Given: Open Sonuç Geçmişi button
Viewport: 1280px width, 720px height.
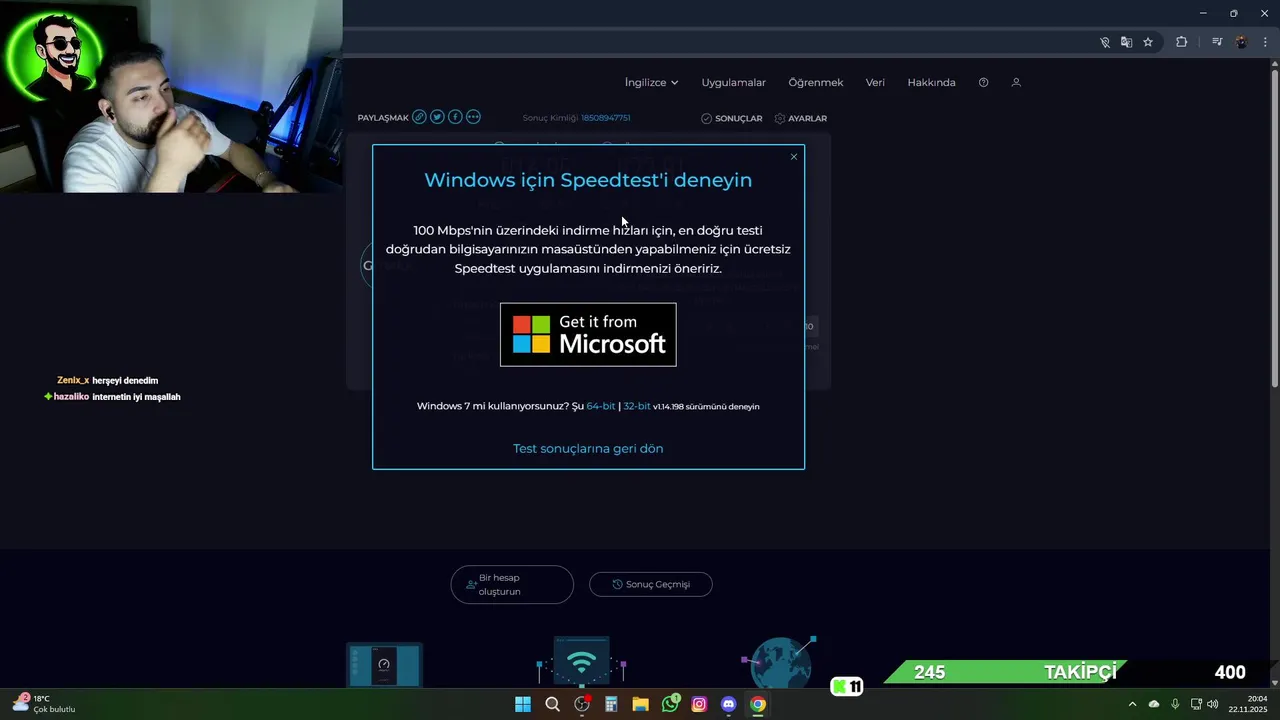Looking at the screenshot, I should click(x=651, y=584).
